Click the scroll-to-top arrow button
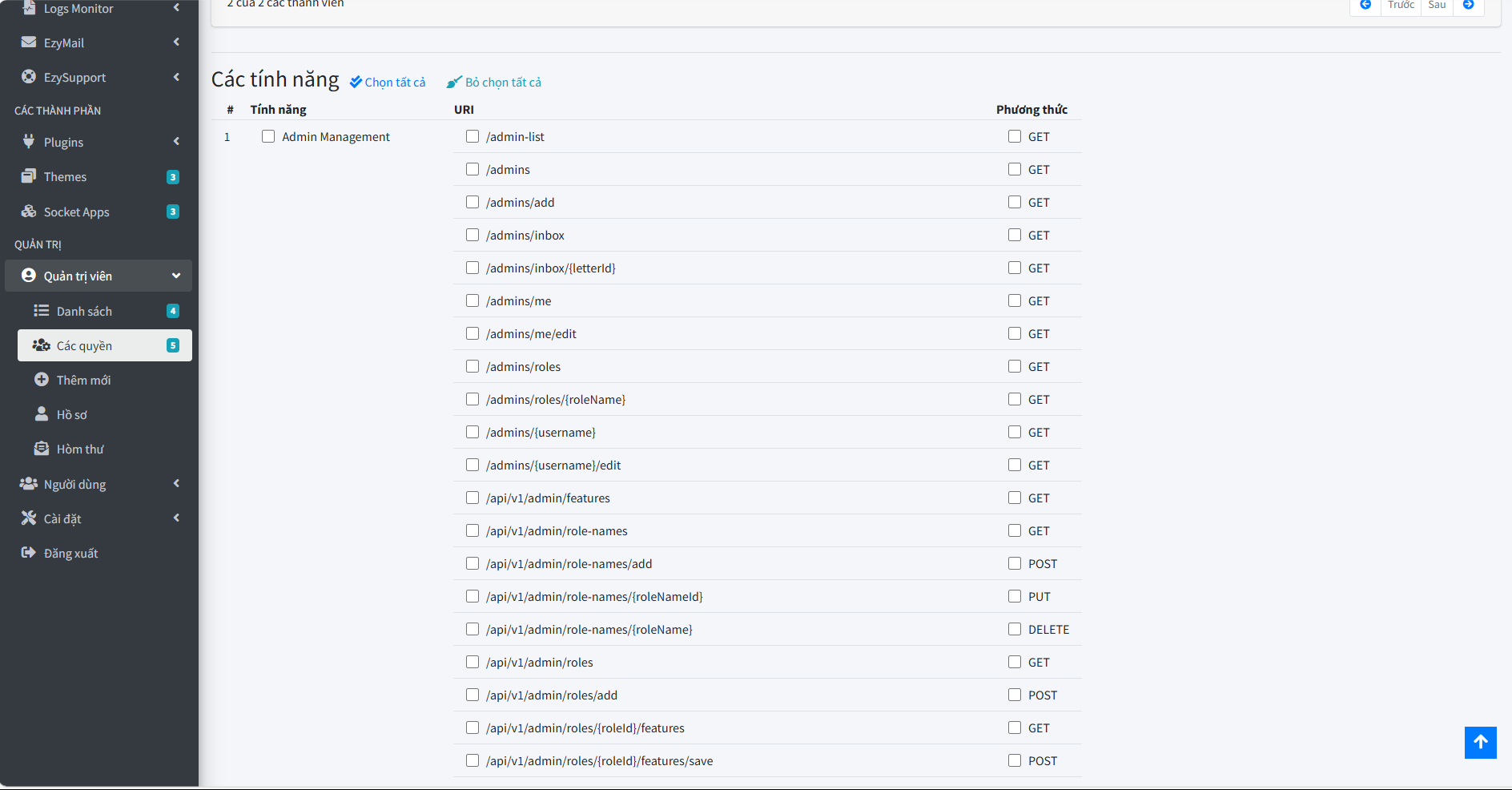 1480,743
